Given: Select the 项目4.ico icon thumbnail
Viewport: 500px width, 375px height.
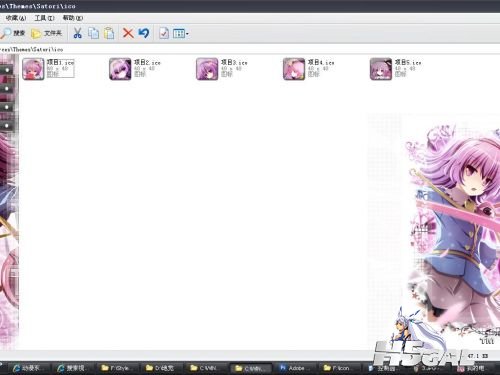Looking at the screenshot, I should [x=294, y=69].
